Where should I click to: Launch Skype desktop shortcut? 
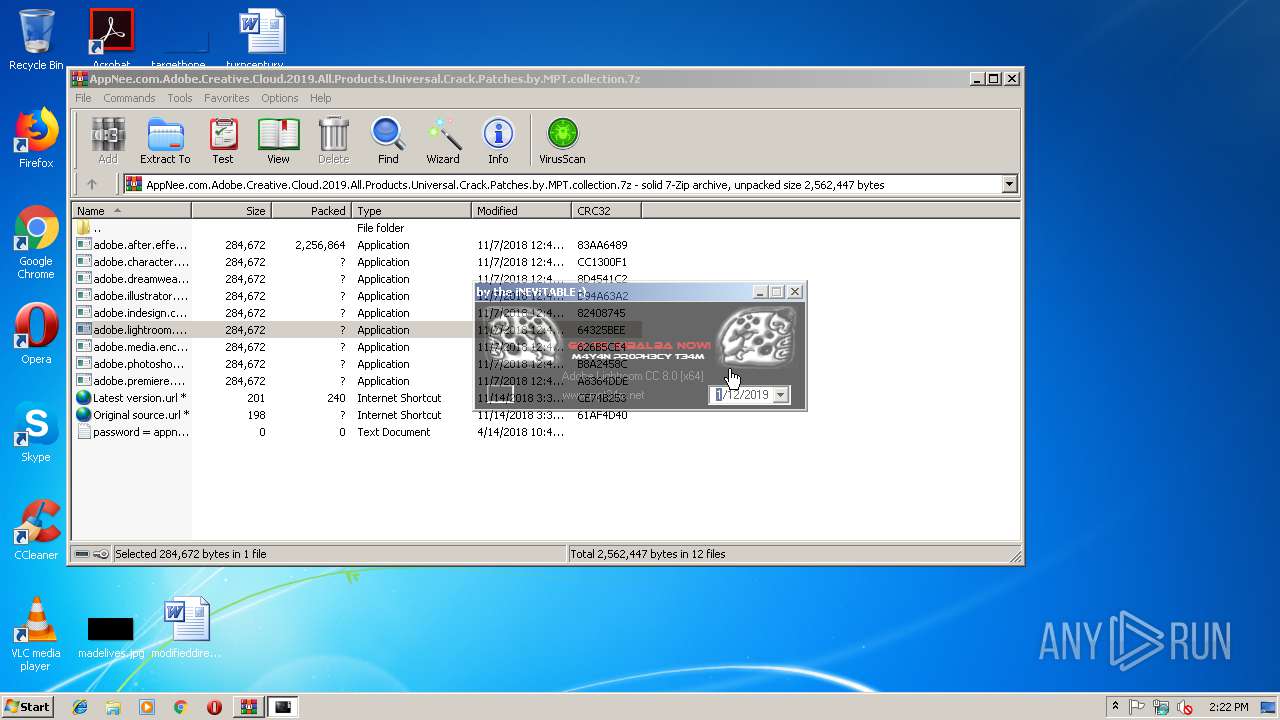pyautogui.click(x=36, y=432)
